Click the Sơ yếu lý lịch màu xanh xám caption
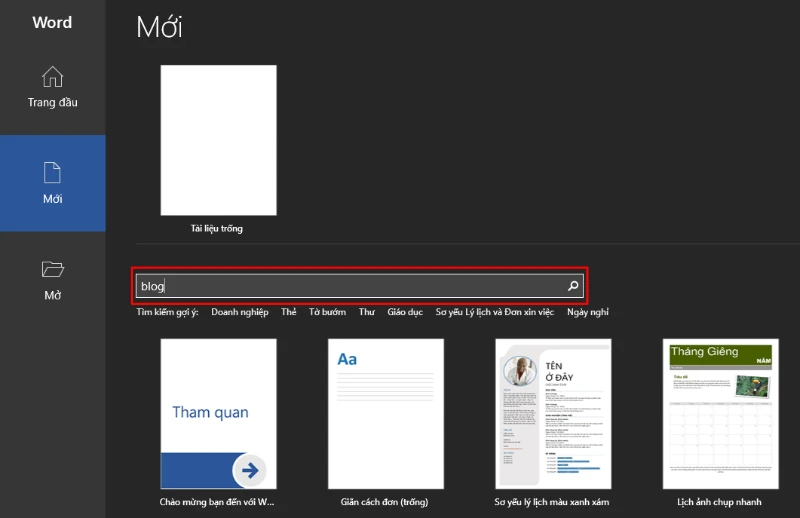 [552, 502]
